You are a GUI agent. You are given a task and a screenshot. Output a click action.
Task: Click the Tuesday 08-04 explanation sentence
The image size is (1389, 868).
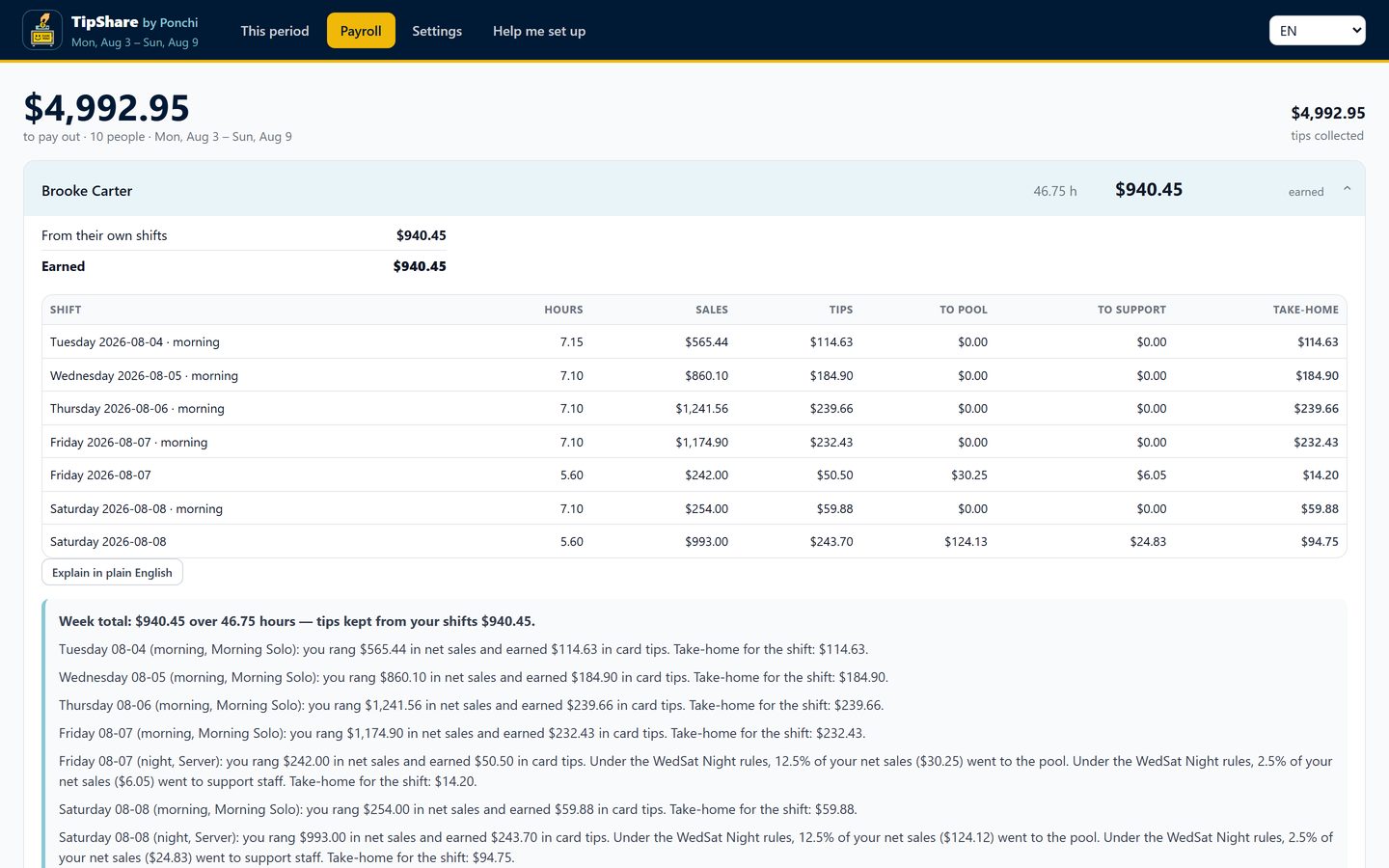463,650
